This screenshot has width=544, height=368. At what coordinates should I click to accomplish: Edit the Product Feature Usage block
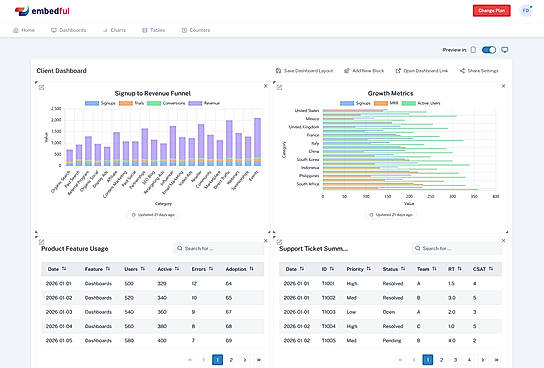[41, 242]
